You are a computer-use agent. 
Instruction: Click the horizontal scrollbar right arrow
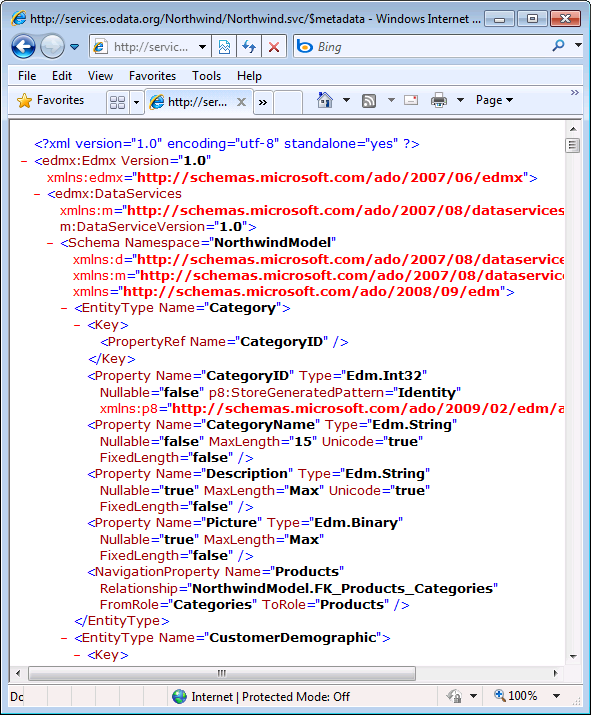point(555,673)
